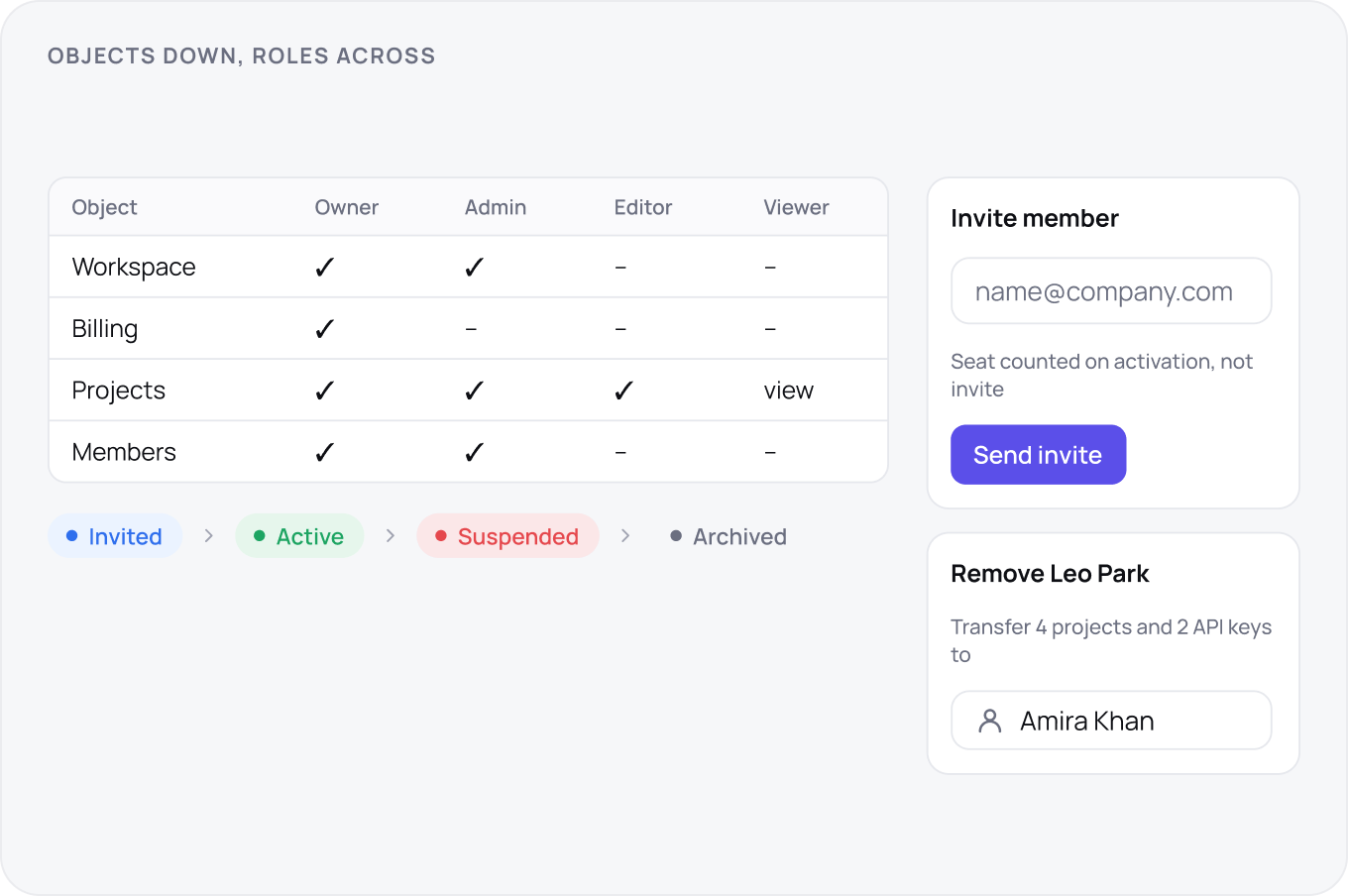This screenshot has width=1348, height=896.
Task: Click 'Seat counted on activation' note
Action: [x=1101, y=376]
